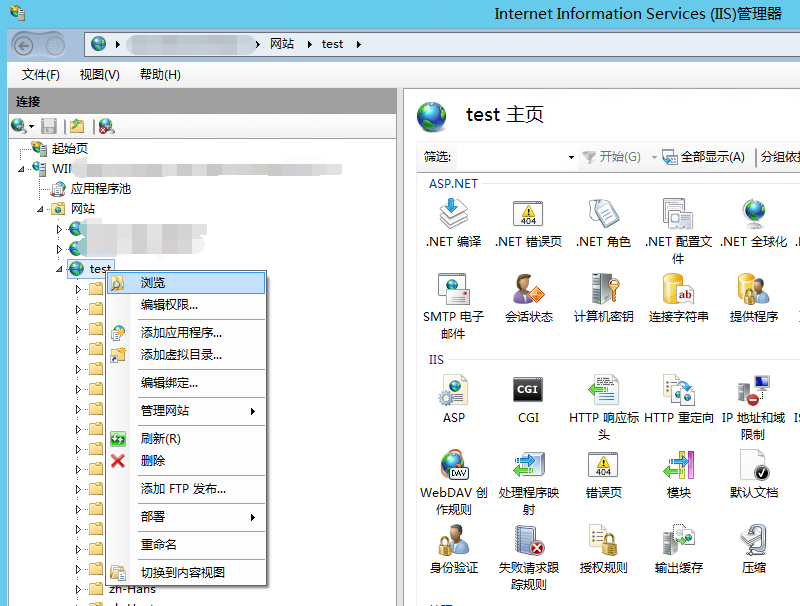This screenshot has height=606, width=800.
Task: Click the 开始(G) filter button
Action: click(x=614, y=157)
